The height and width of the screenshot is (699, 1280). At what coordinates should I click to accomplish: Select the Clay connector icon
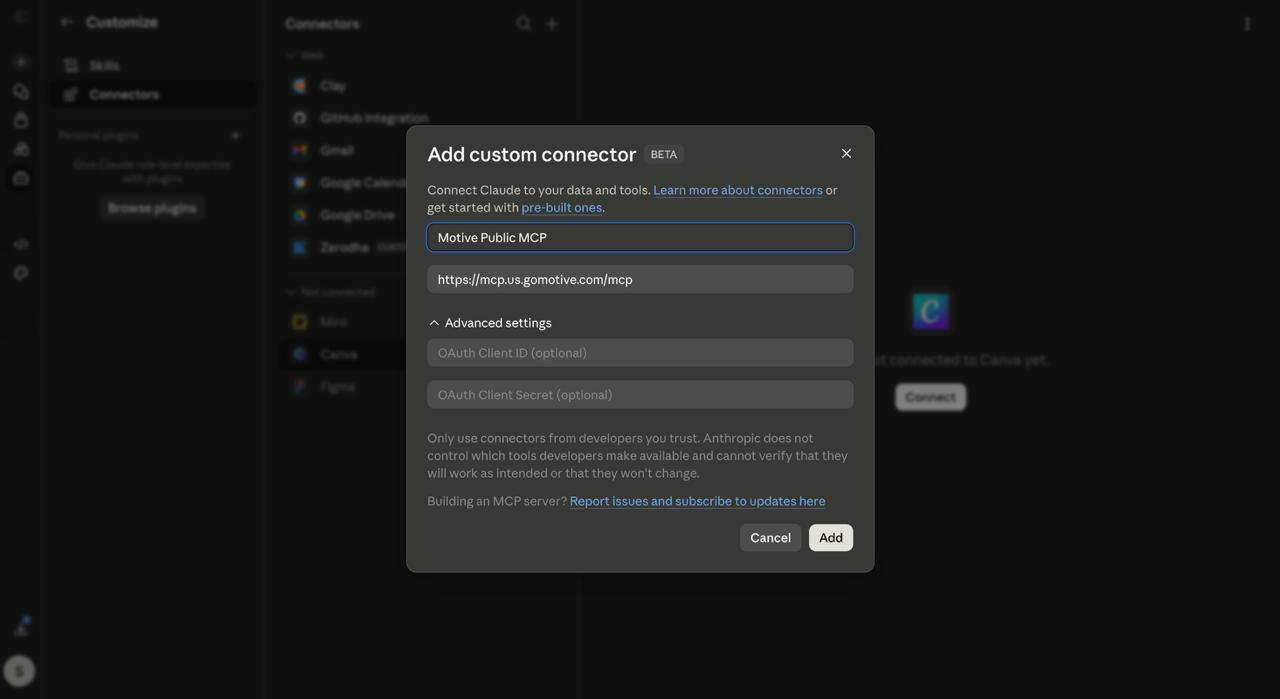point(300,86)
